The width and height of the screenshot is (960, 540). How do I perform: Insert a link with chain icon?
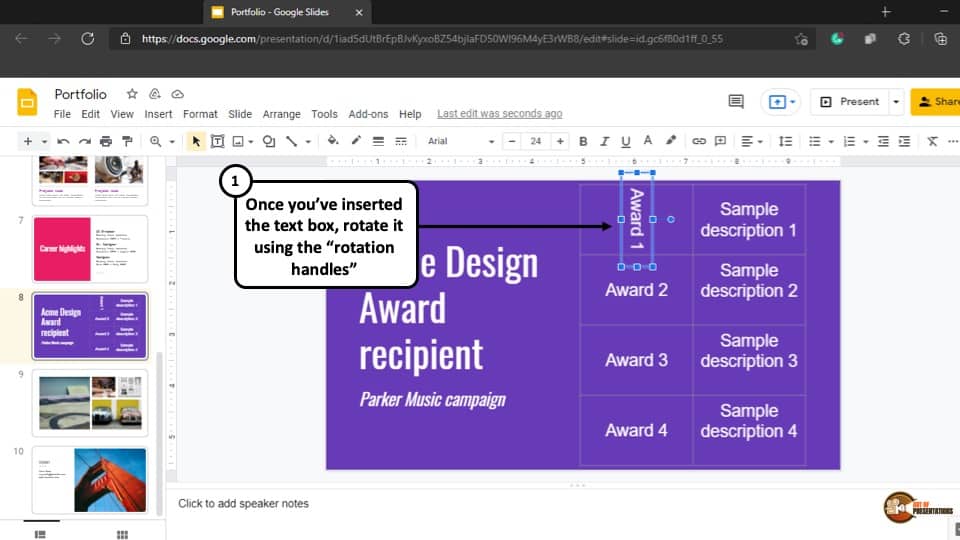[699, 141]
